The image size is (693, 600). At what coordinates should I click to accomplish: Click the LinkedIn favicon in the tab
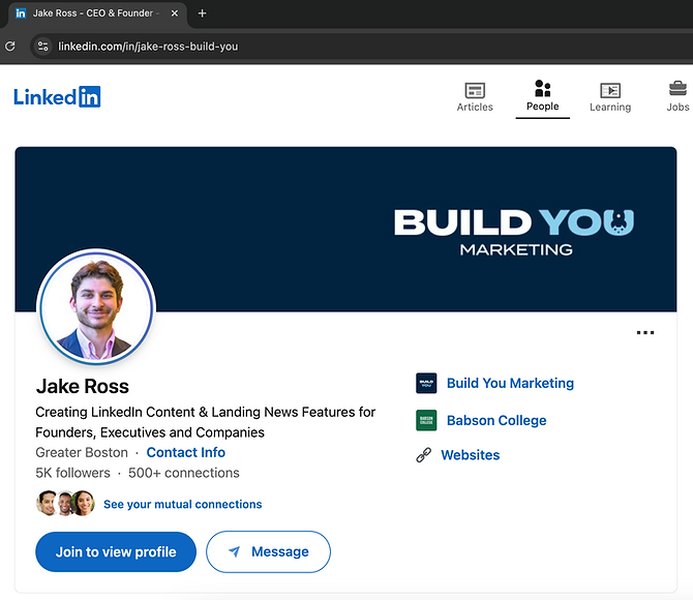click(20, 13)
